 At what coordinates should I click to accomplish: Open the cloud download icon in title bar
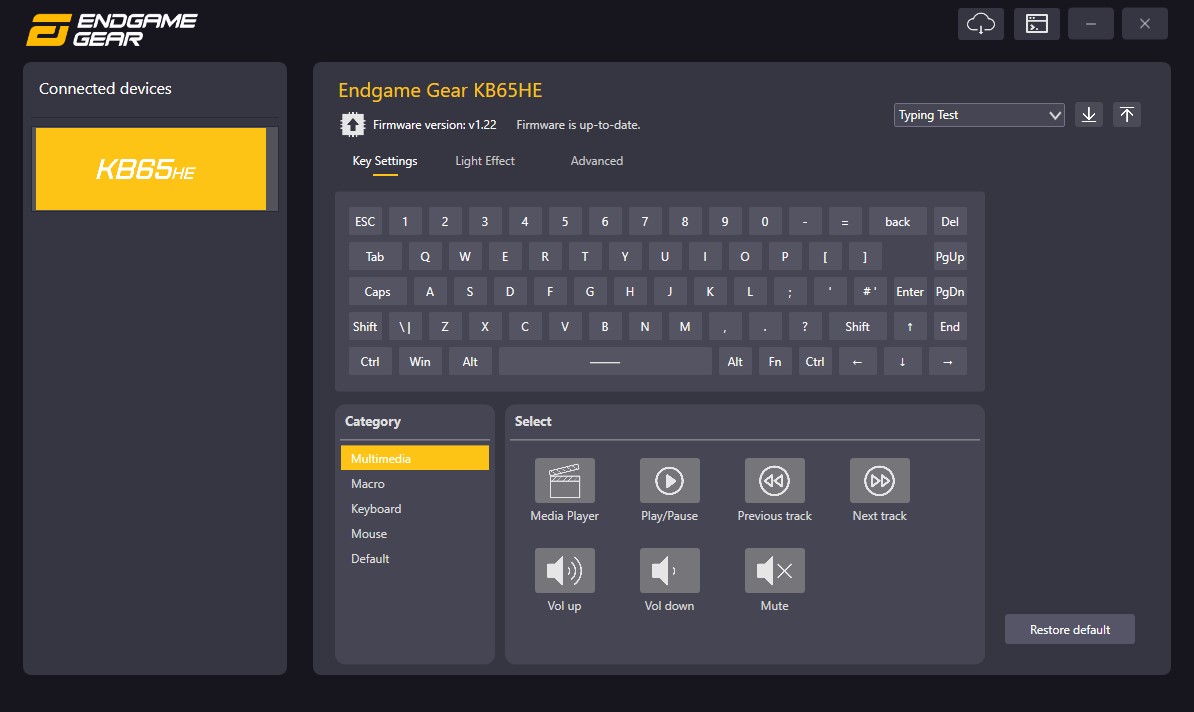click(x=981, y=24)
